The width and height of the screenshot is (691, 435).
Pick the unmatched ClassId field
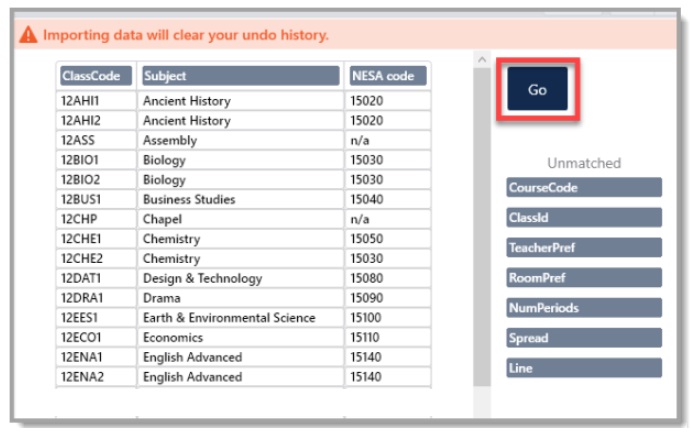point(584,217)
